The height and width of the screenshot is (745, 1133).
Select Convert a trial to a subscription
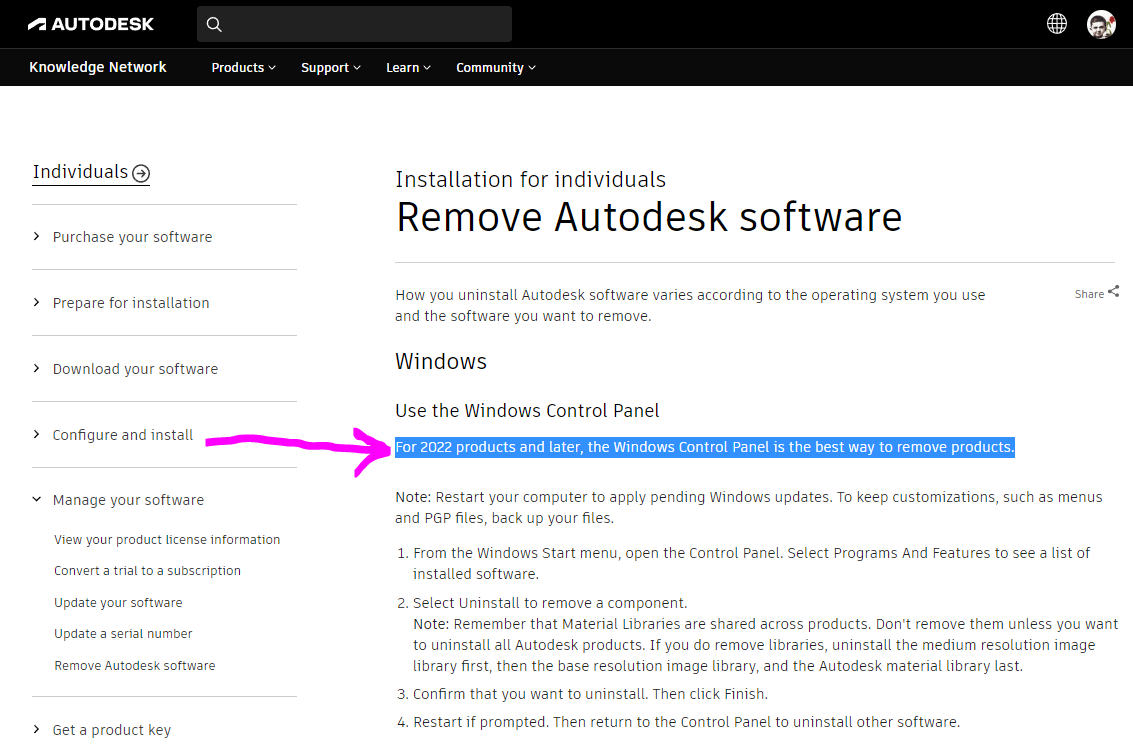coord(147,570)
